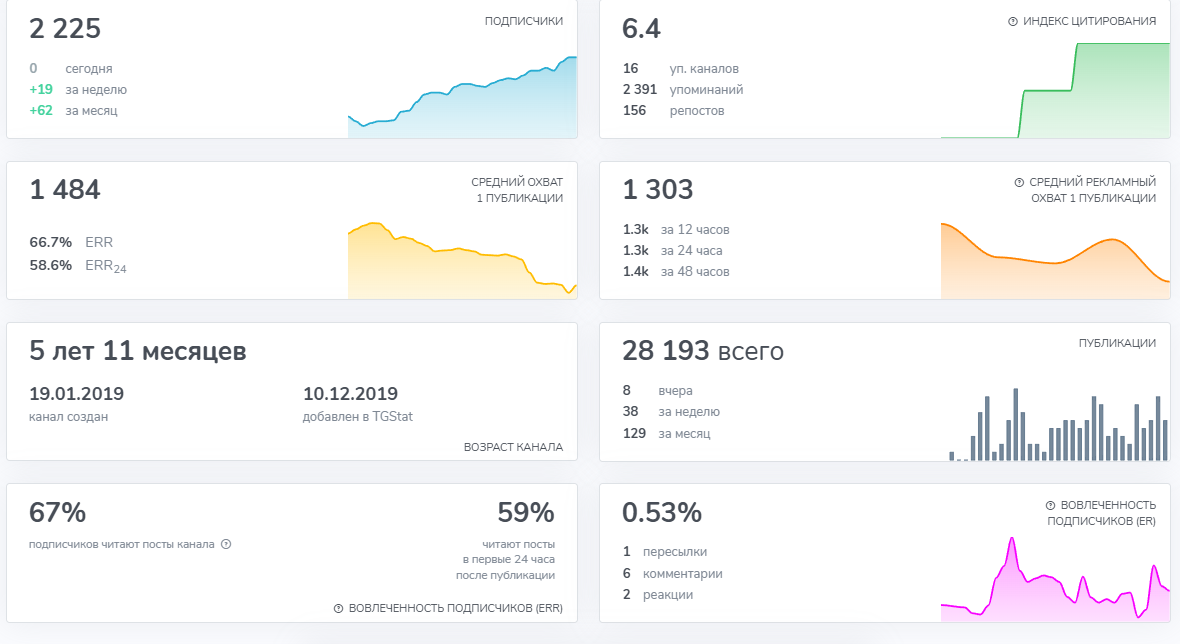Click help icon before Вовлеченность подписчиков (ERR)
1180x644 pixels.
point(338,608)
